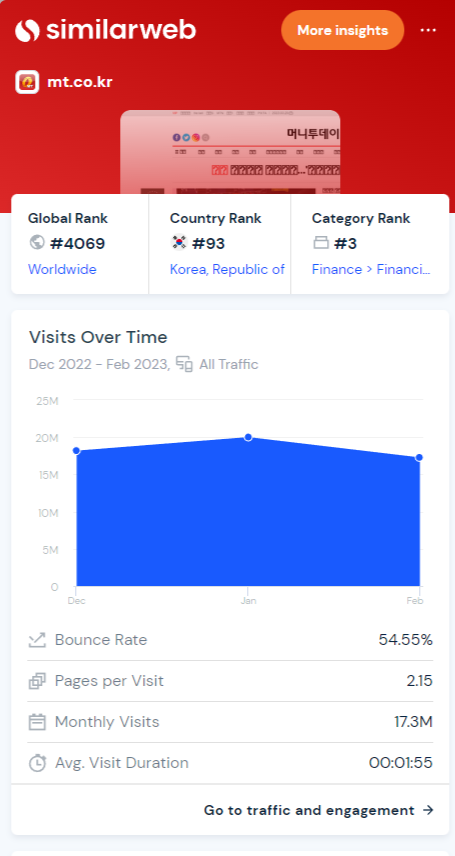This screenshot has height=856, width=455.
Task: Click the #93 country rank value
Action: [209, 243]
